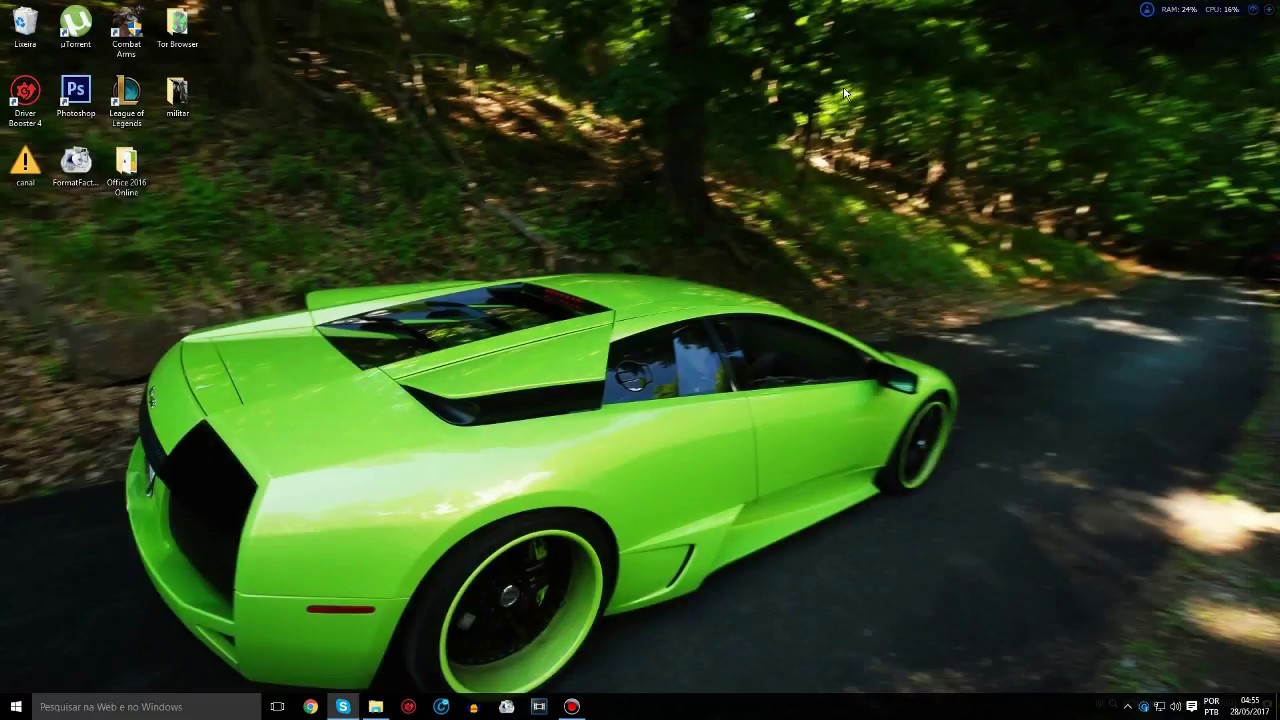Expand the hidden system tray icons
The width and height of the screenshot is (1280, 720).
point(1128,707)
